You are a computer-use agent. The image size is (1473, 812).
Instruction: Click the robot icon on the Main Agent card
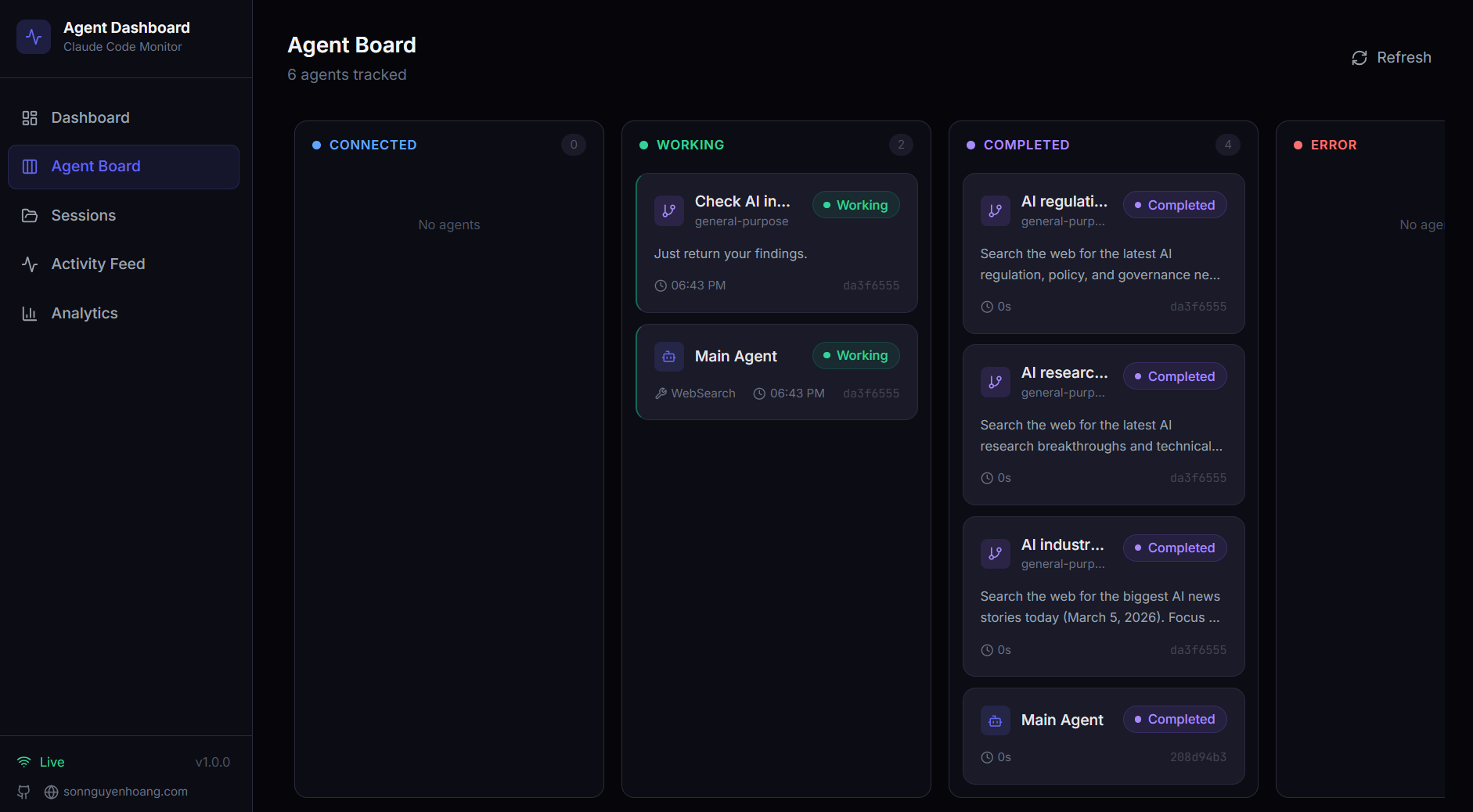669,356
